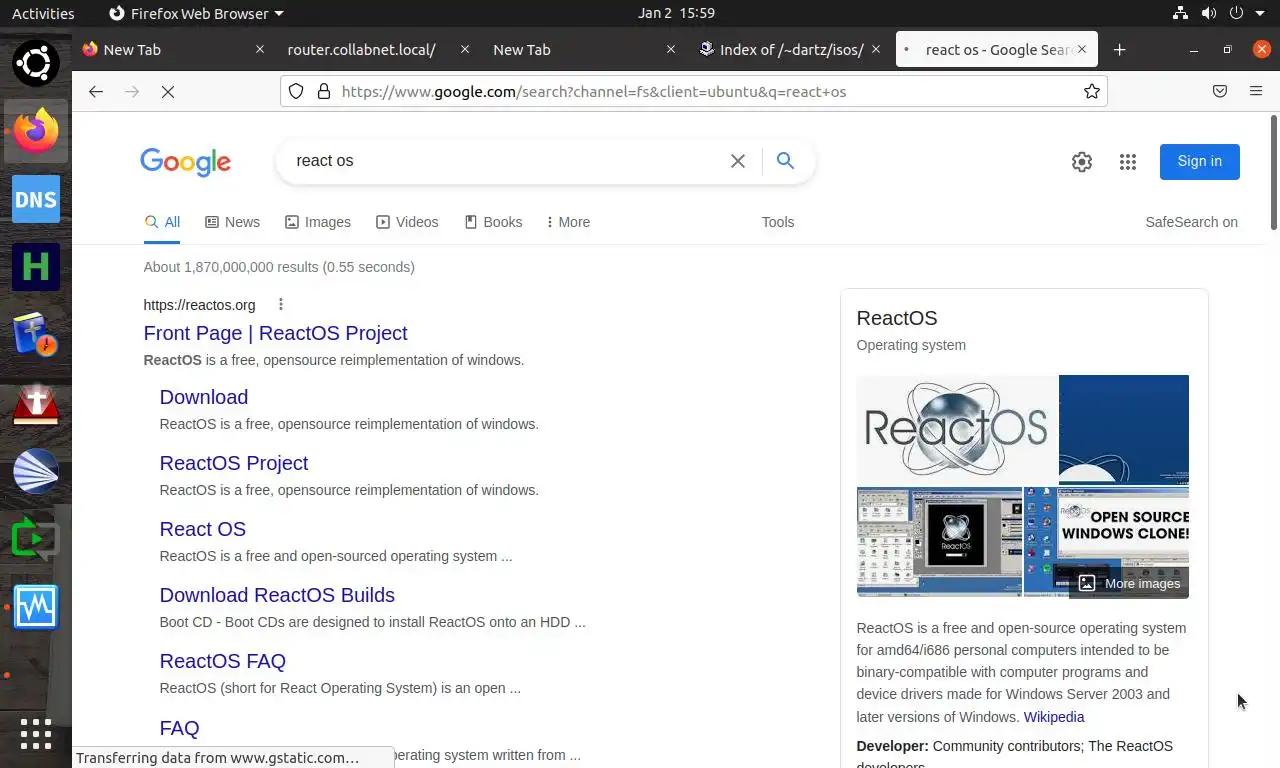Expand the More search filters menu
The width and height of the screenshot is (1280, 768).
click(568, 222)
